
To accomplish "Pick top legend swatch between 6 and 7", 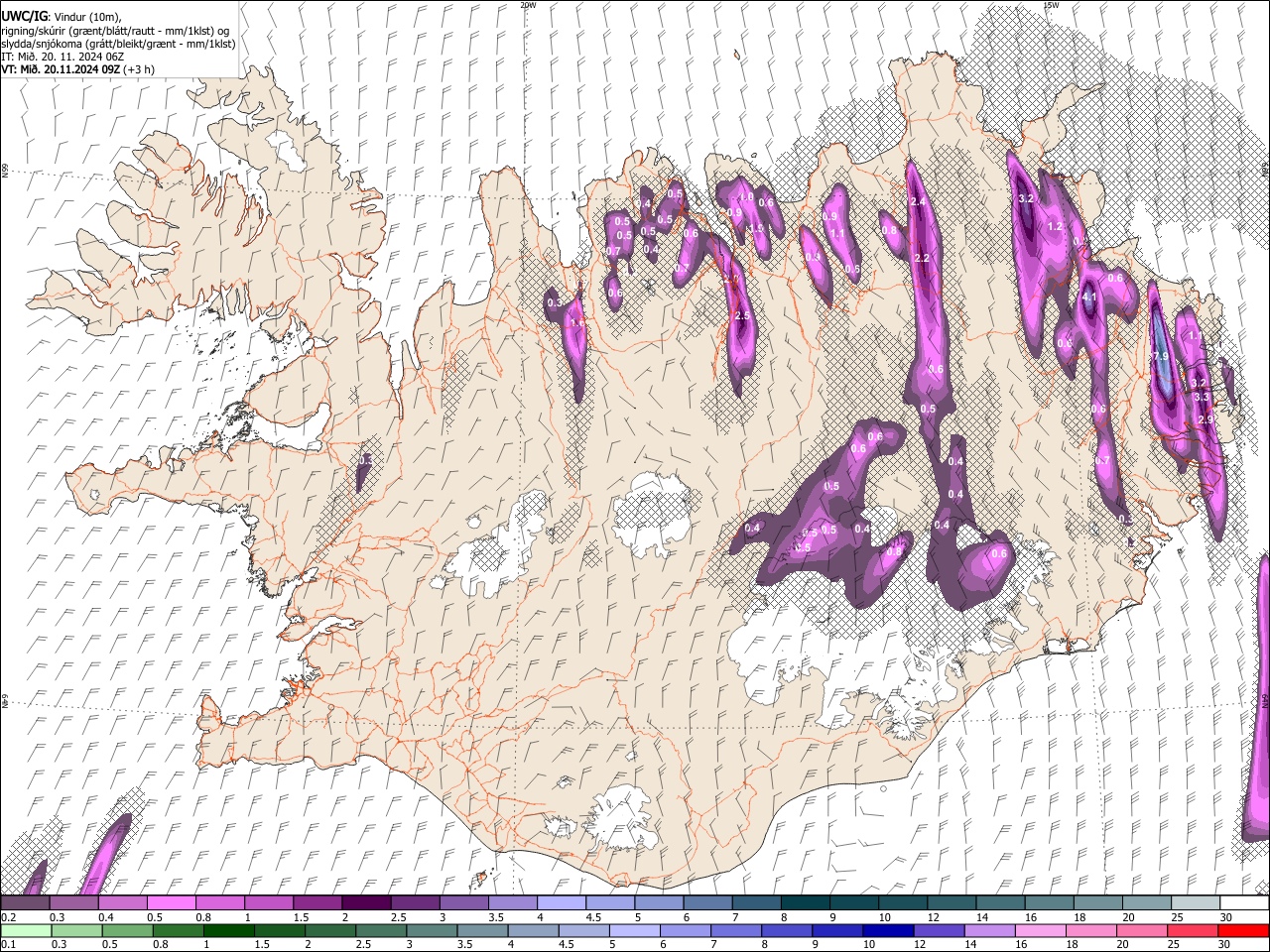I will click(x=707, y=903).
